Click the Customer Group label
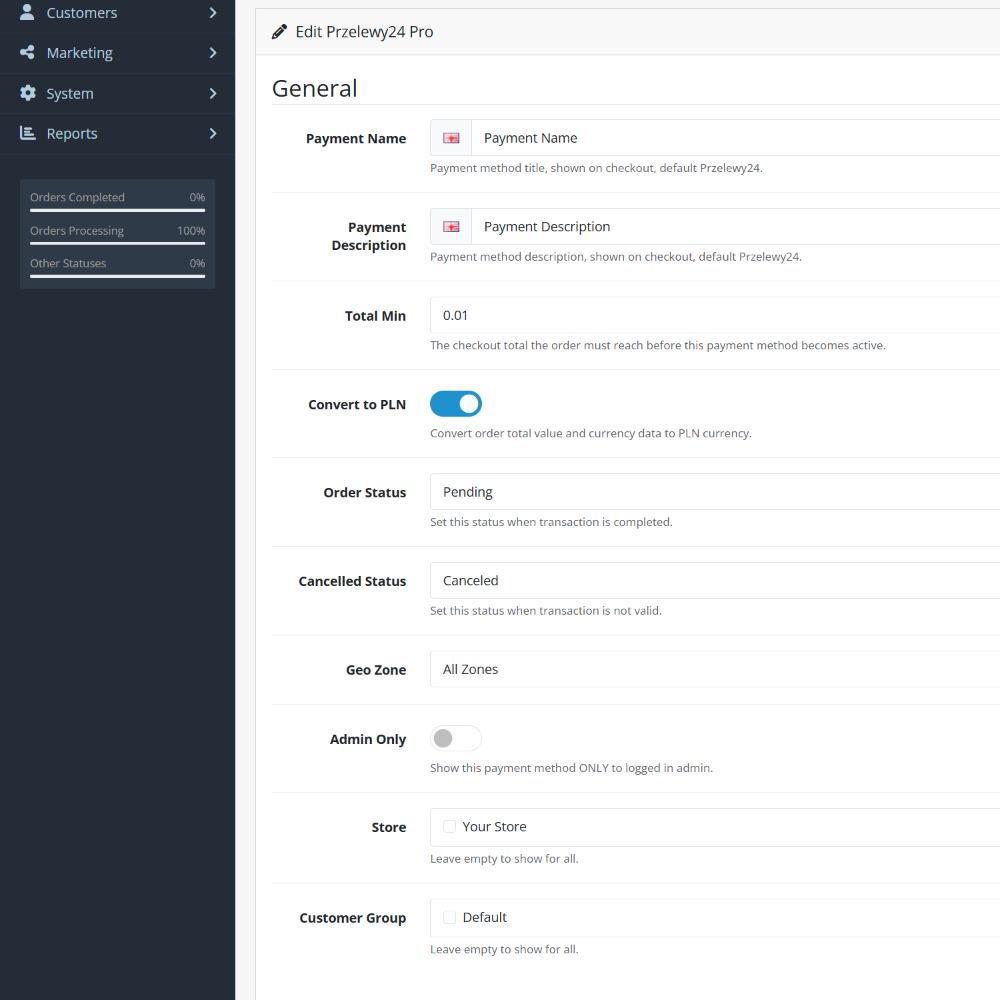This screenshot has width=1000, height=1000. [353, 918]
